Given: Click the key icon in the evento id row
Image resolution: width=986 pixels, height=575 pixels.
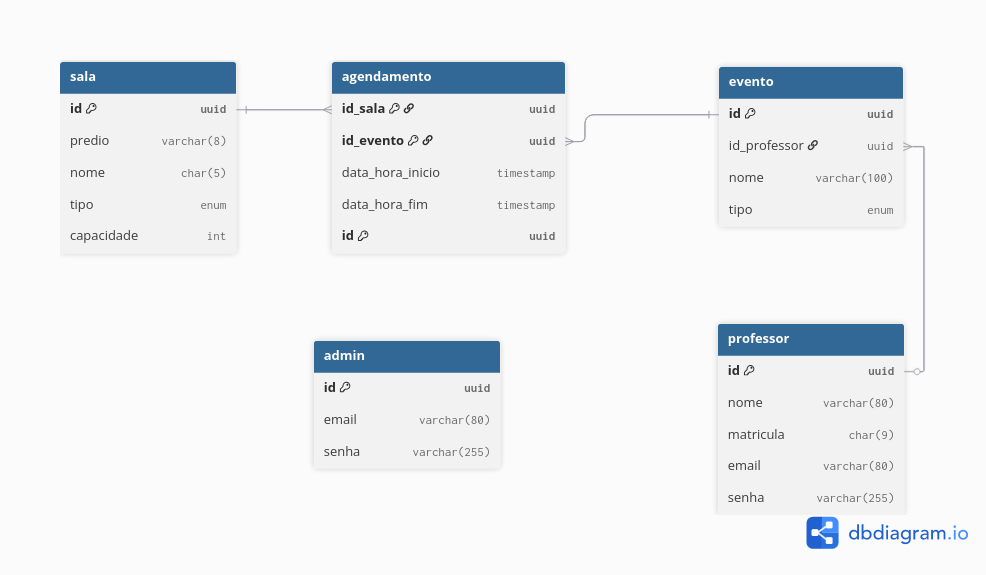Looking at the screenshot, I should point(750,114).
